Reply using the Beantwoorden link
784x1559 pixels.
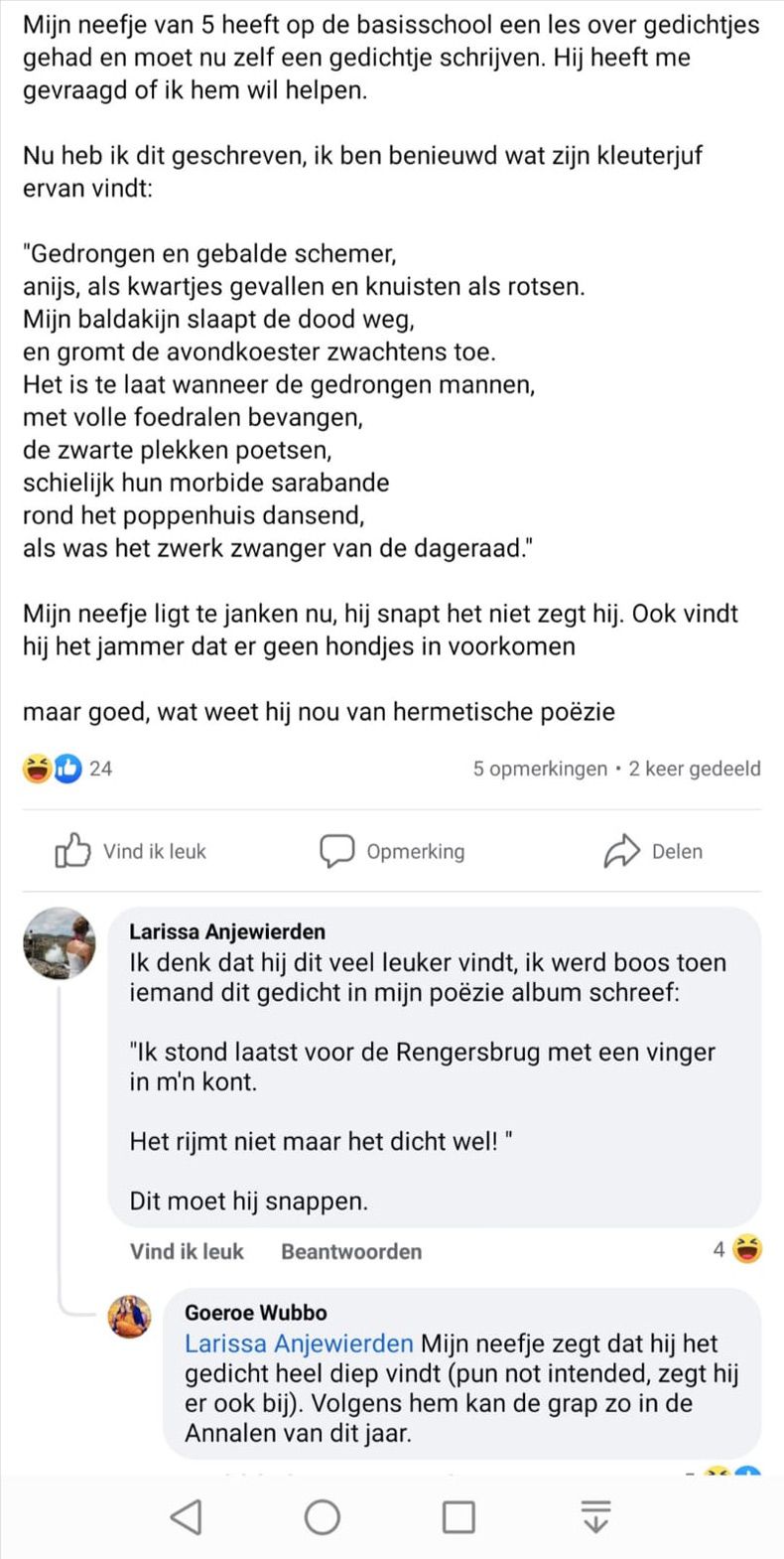(351, 1251)
